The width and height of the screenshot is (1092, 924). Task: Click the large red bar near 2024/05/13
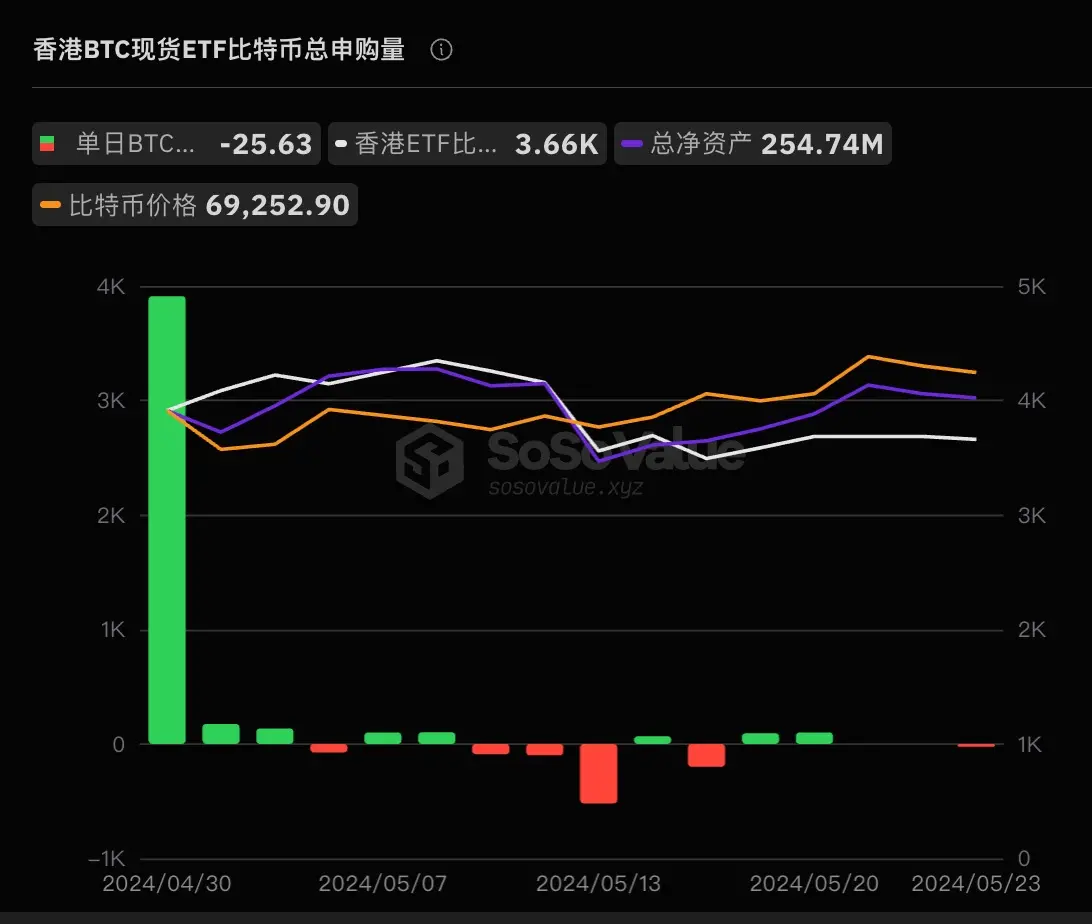[x=598, y=775]
